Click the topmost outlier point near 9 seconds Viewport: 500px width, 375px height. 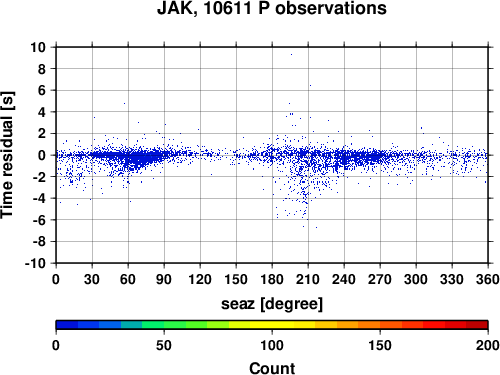291,54
